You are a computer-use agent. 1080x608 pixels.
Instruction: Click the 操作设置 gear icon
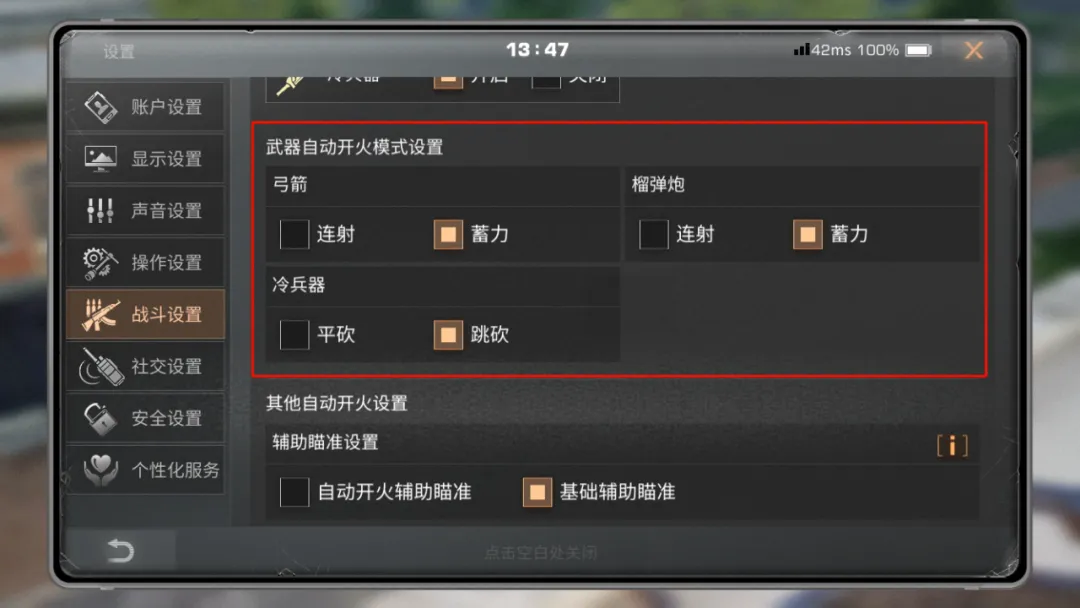coord(100,262)
